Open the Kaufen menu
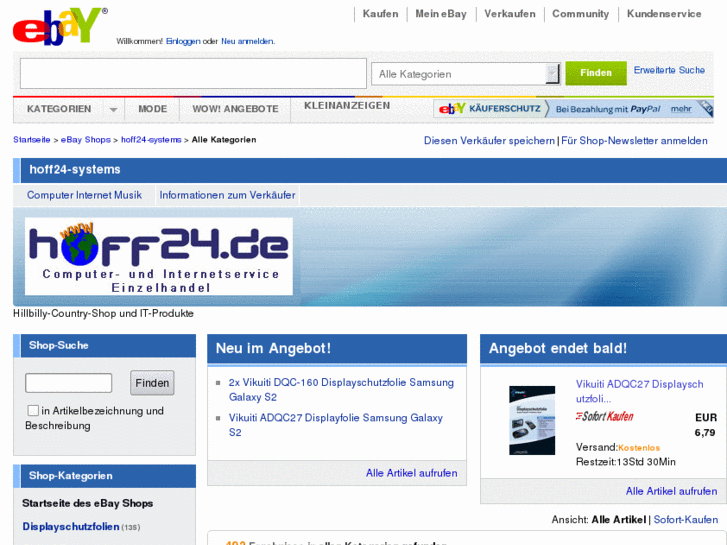This screenshot has width=727, height=545. [x=380, y=14]
